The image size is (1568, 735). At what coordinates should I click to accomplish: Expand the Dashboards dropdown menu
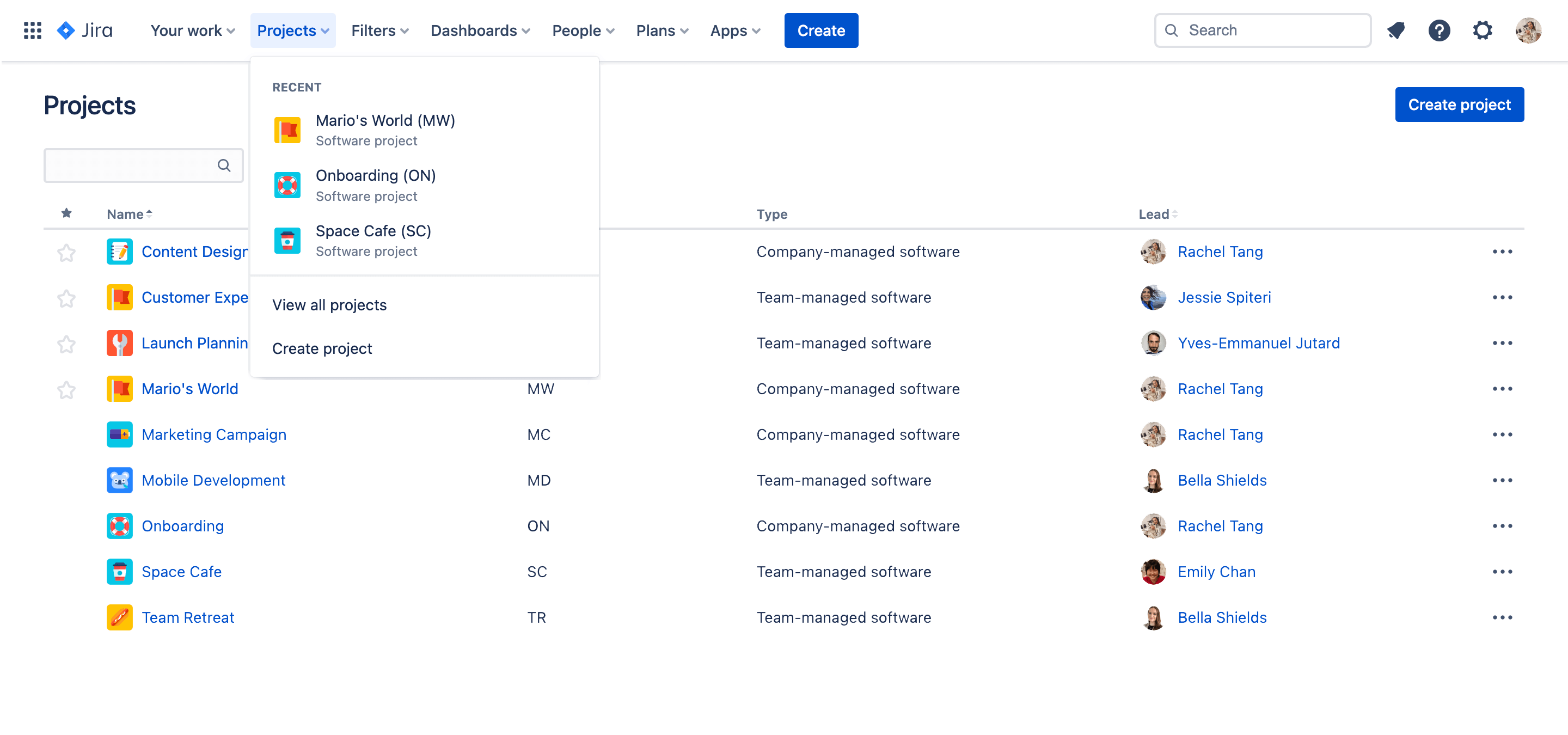tap(480, 30)
